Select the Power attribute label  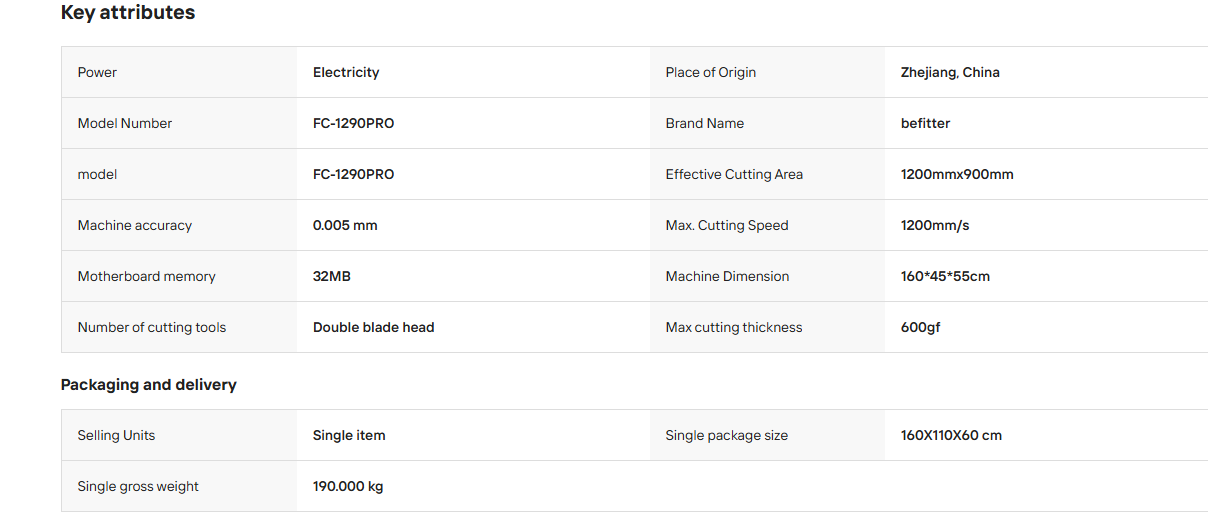point(97,72)
